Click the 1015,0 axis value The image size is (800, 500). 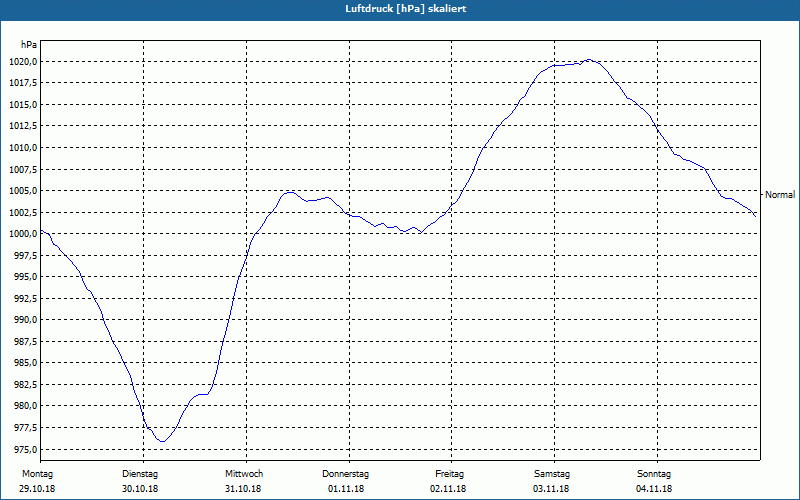(23, 105)
